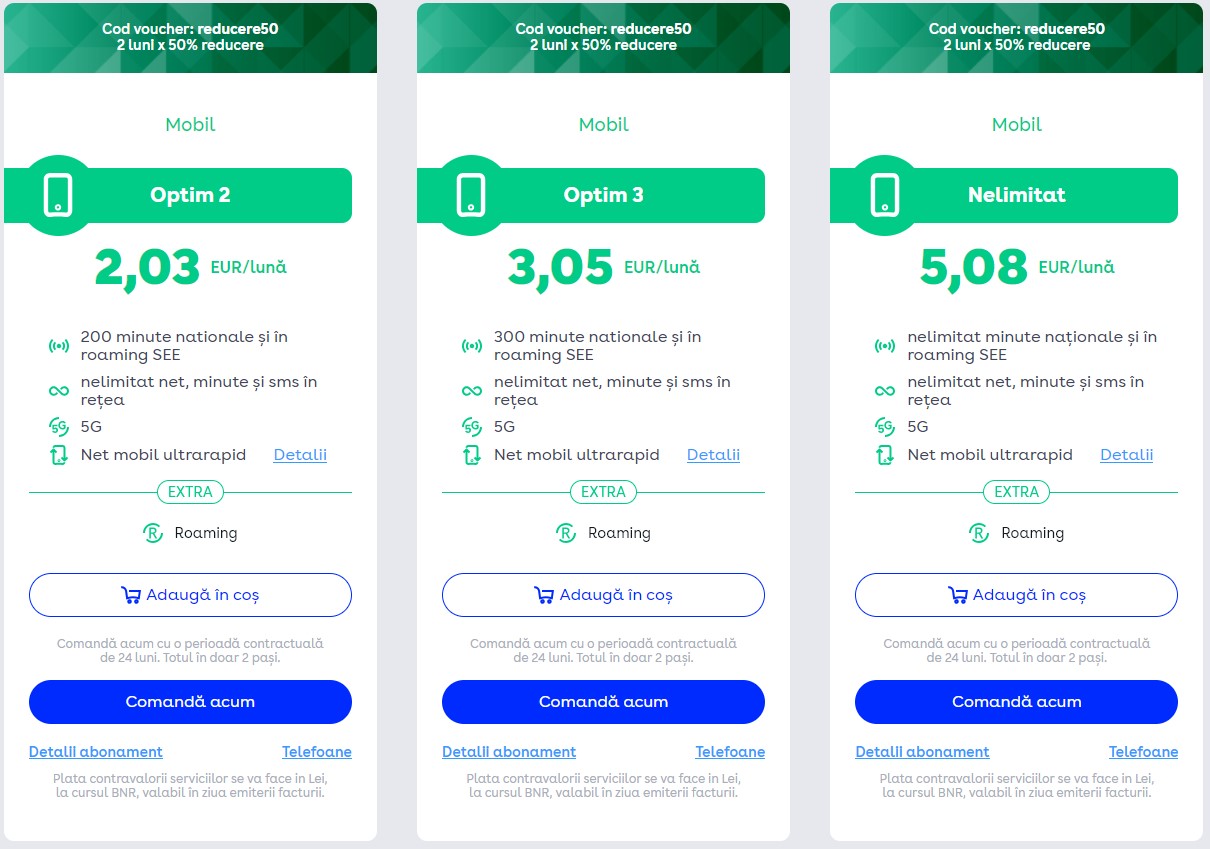1210x849 pixels.
Task: Click the voucher reducere50 banner on Optim 3
Action: 603,37
